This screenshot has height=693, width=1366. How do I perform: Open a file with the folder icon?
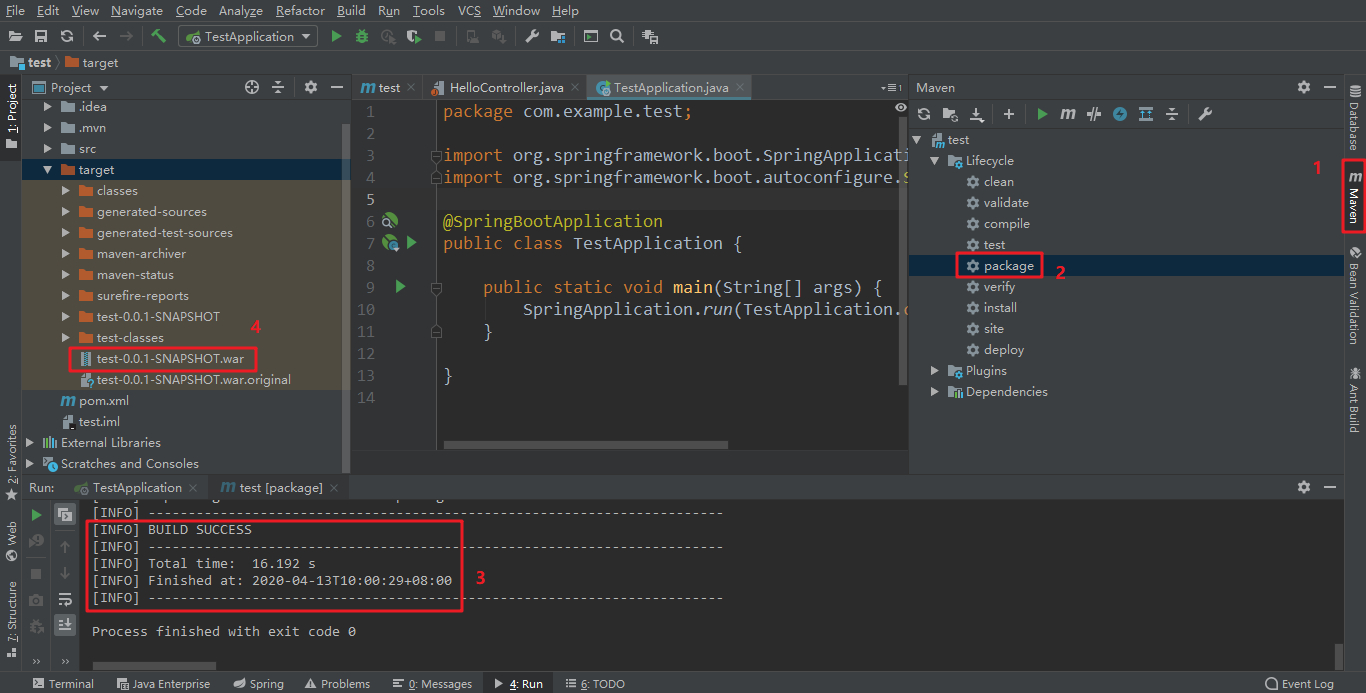click(15, 36)
